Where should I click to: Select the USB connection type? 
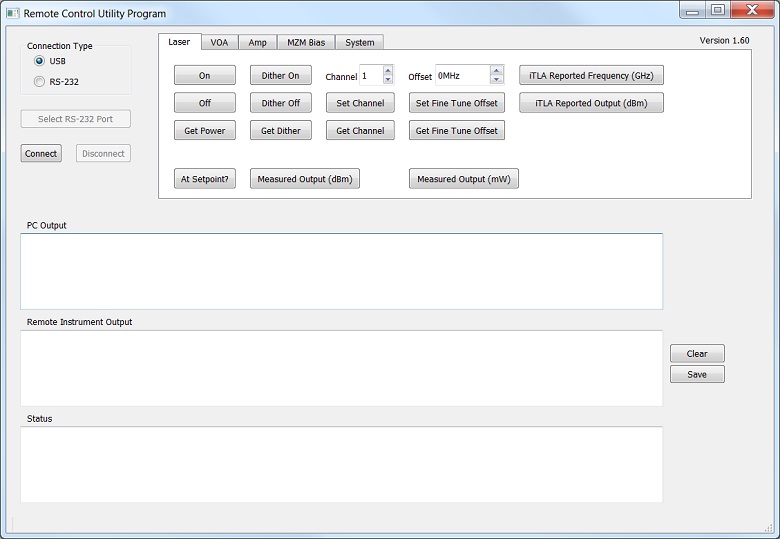[x=40, y=61]
